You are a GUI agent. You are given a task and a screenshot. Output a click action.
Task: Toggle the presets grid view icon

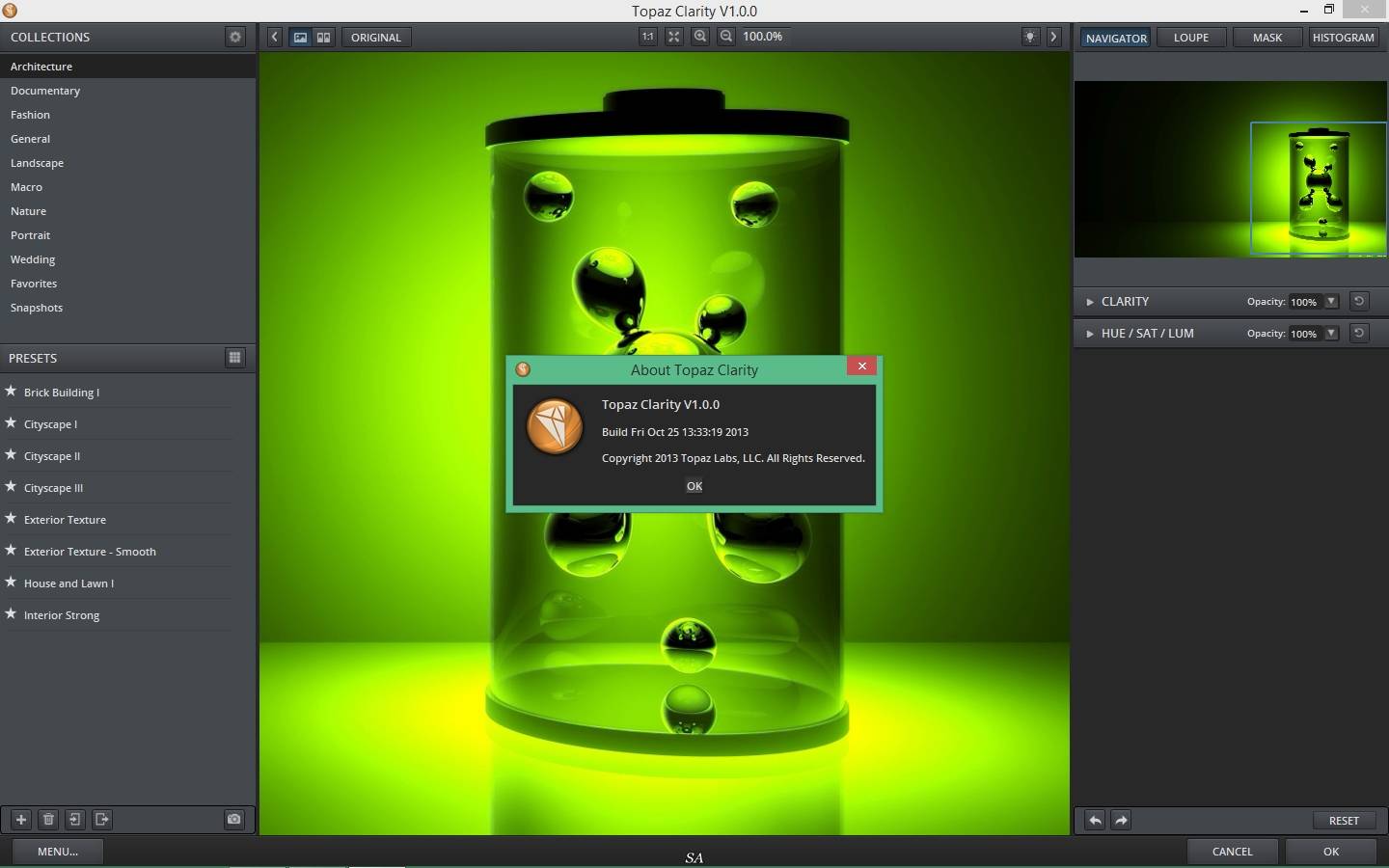click(x=234, y=358)
